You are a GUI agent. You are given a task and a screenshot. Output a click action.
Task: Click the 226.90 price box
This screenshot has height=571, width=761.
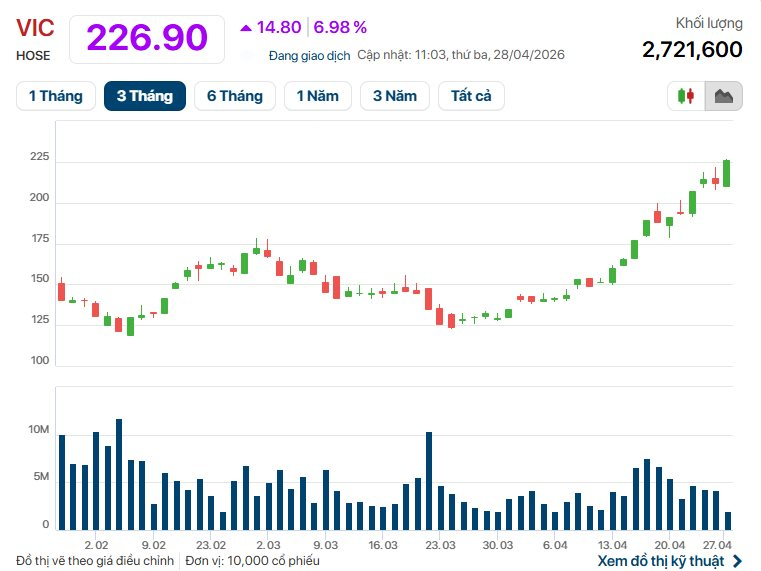coord(147,37)
